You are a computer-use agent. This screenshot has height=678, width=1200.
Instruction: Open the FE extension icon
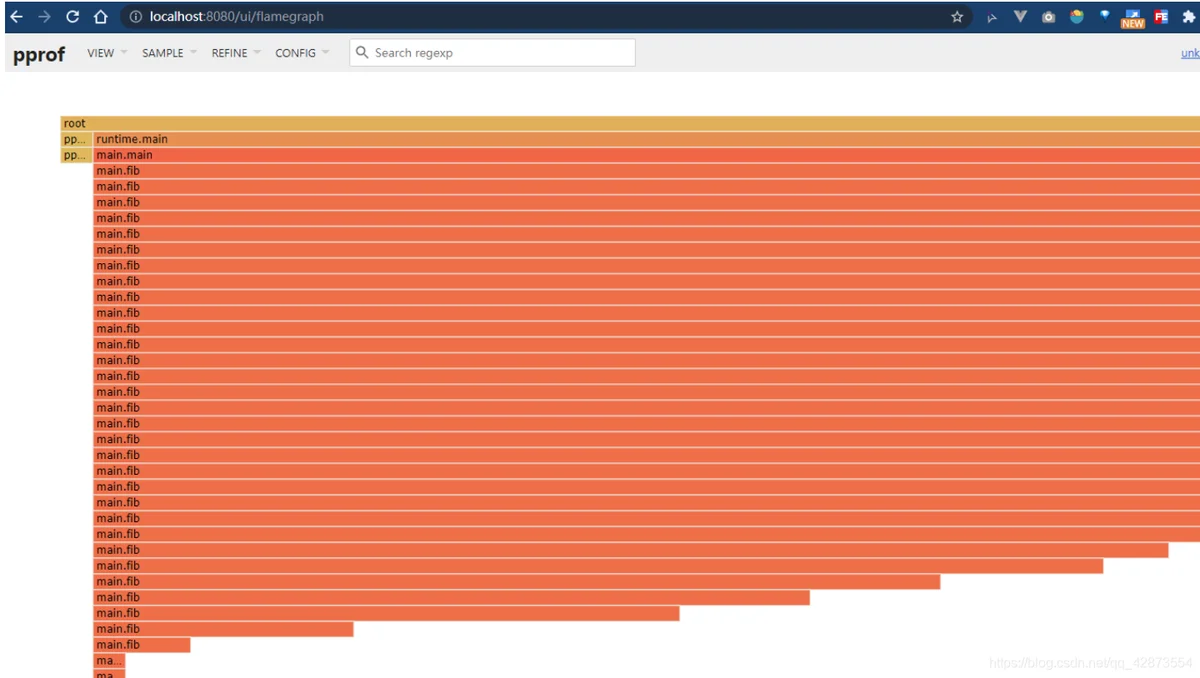1161,17
